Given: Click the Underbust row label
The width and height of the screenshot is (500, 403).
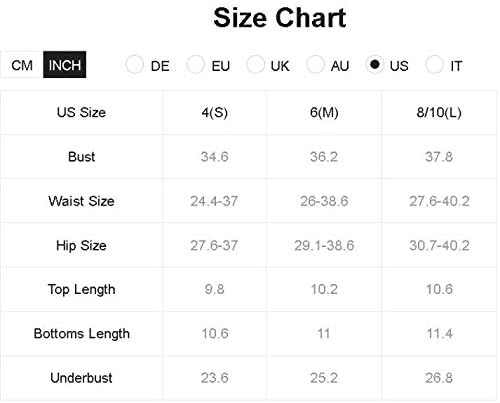Looking at the screenshot, I should click(x=81, y=378).
